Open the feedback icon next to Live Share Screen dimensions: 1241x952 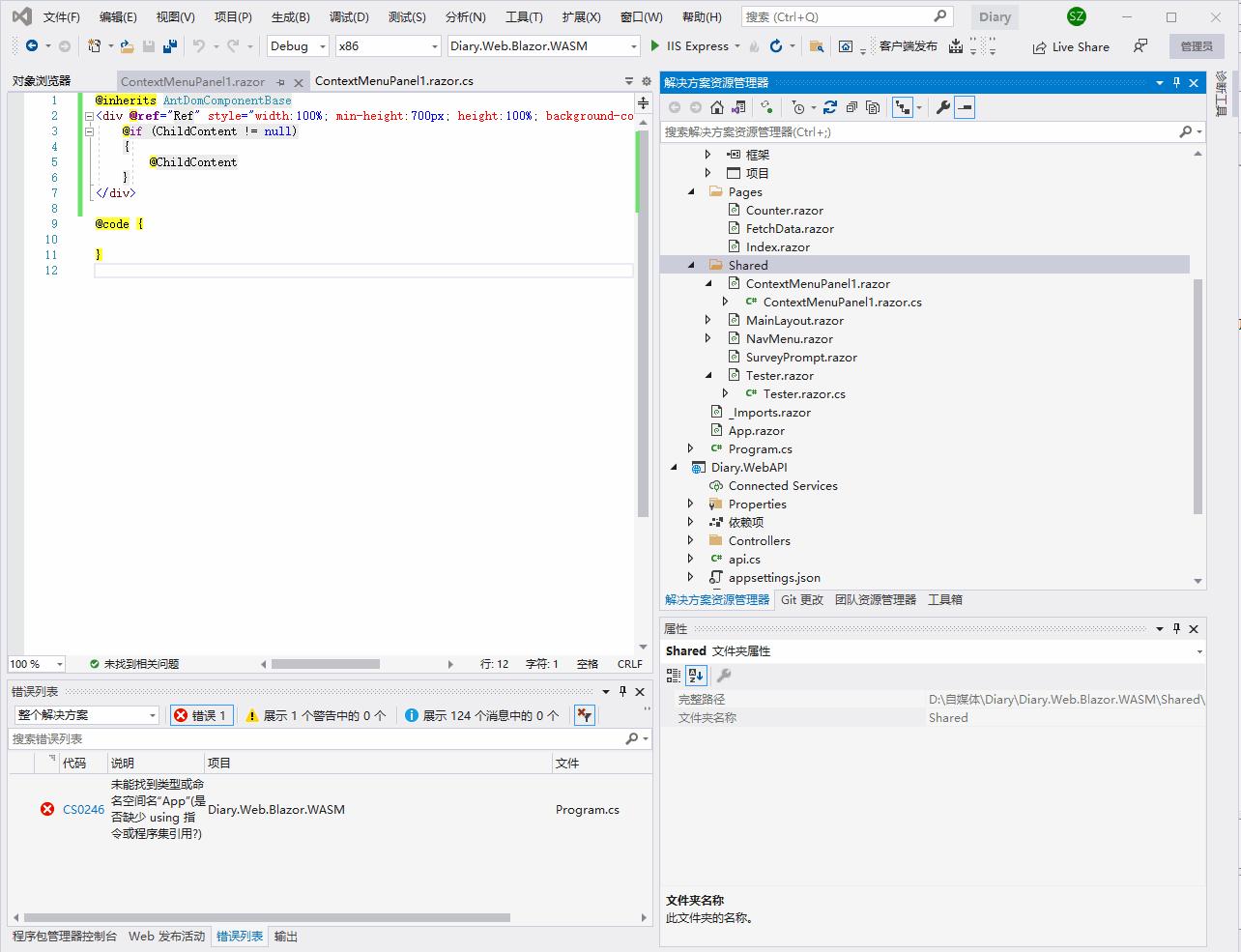click(x=1141, y=46)
